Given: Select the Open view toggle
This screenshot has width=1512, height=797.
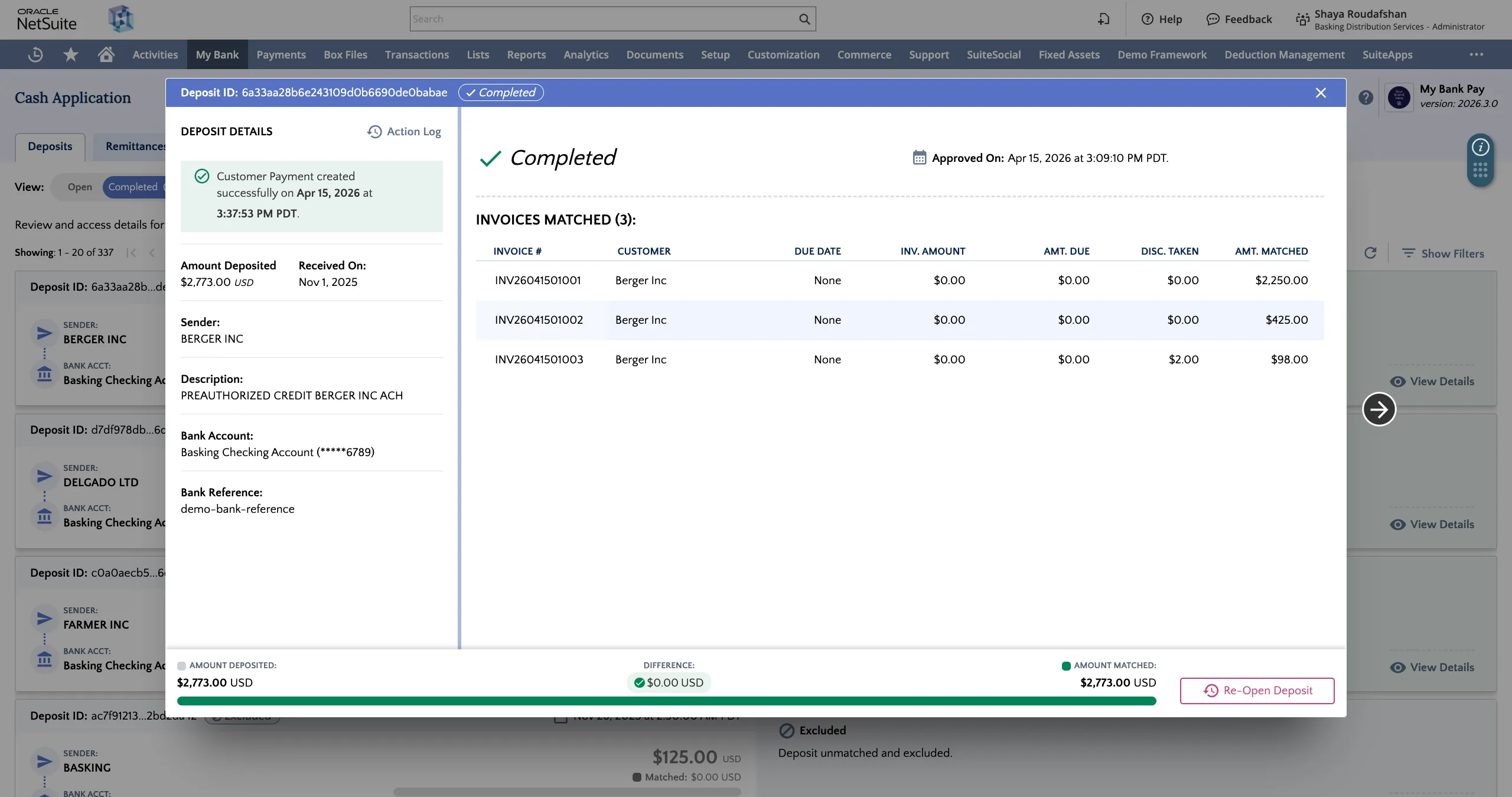Looking at the screenshot, I should tap(80, 187).
